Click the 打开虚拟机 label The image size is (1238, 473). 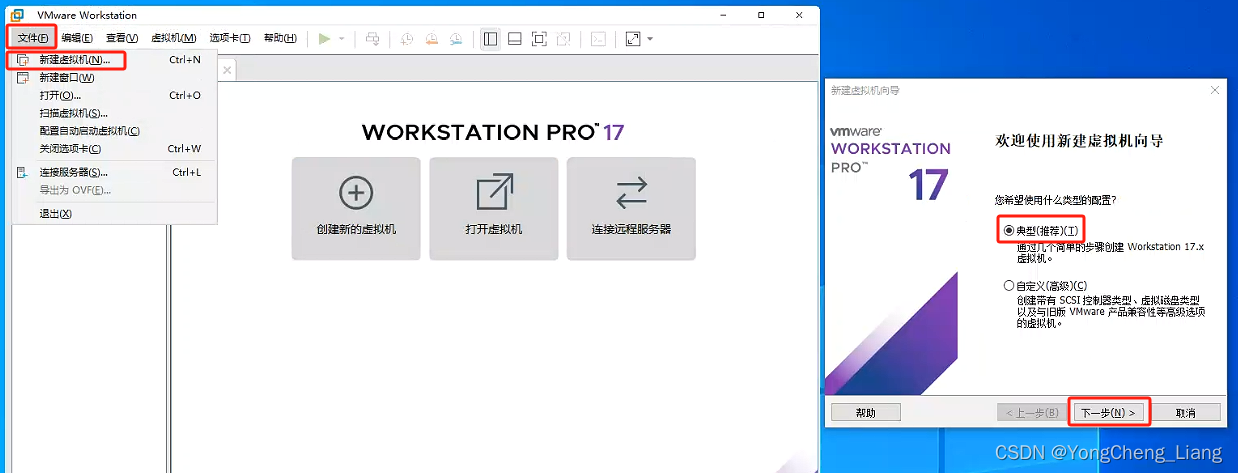[494, 229]
